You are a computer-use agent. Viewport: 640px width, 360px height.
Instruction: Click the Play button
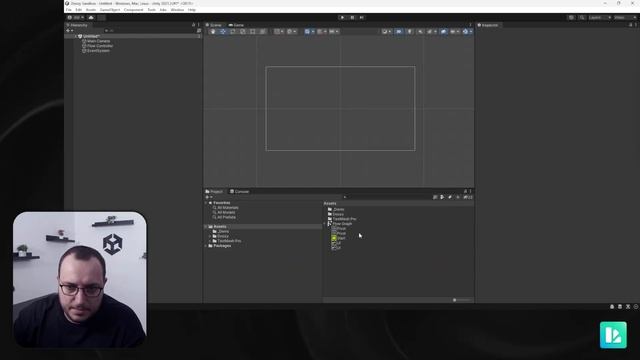click(x=342, y=18)
